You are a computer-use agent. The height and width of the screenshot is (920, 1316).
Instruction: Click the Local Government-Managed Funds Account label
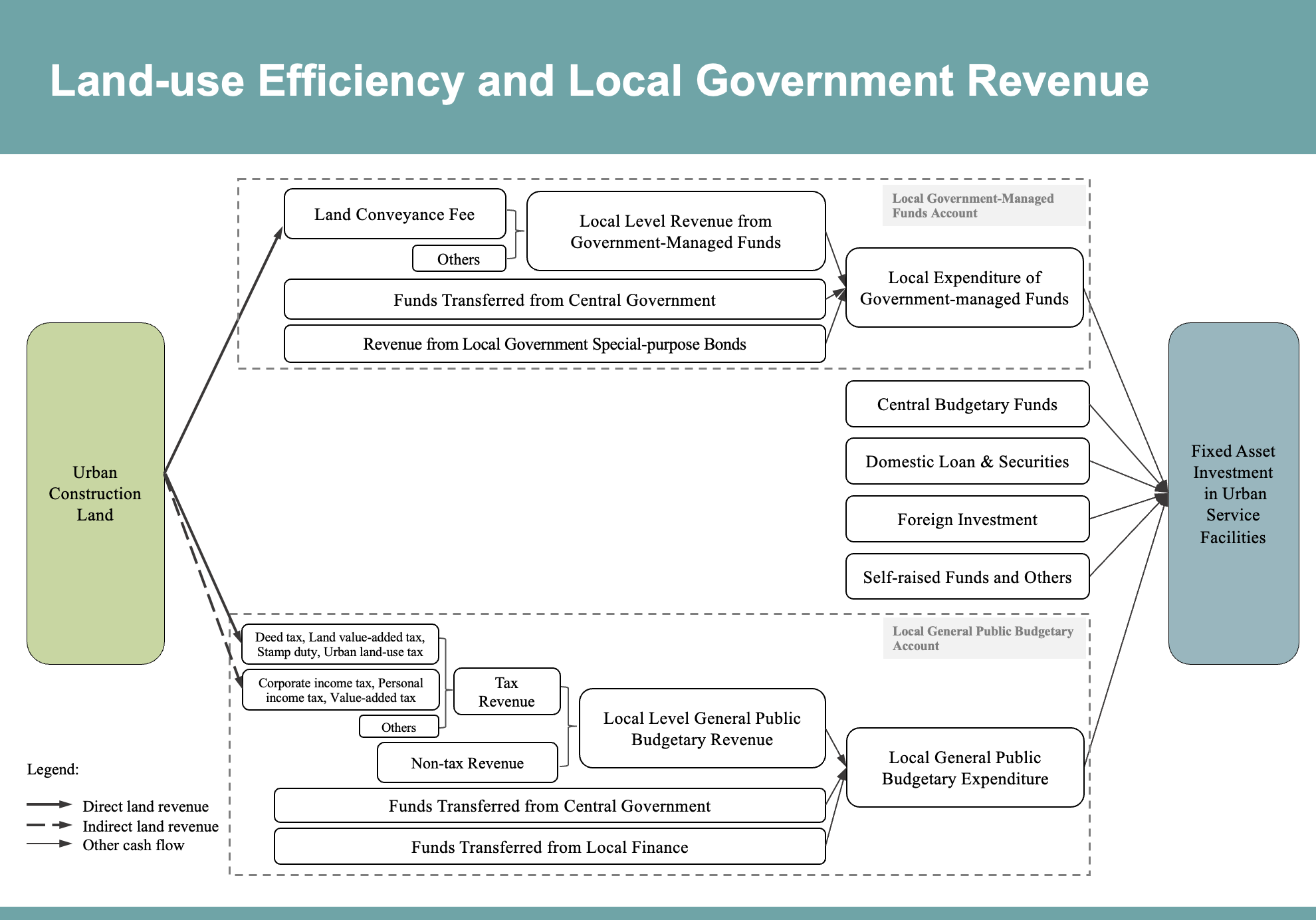tap(984, 205)
